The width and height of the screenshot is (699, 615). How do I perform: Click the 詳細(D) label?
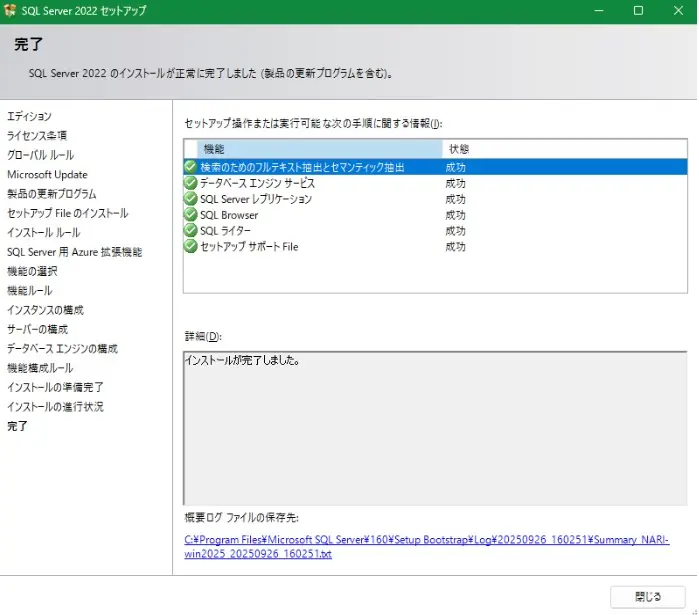[x=203, y=336]
